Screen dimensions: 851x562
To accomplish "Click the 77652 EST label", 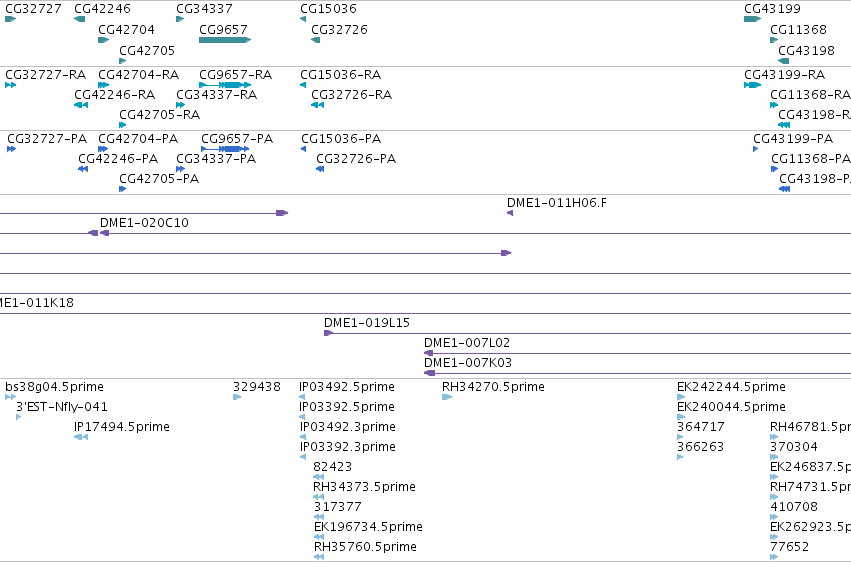I will (x=790, y=547).
